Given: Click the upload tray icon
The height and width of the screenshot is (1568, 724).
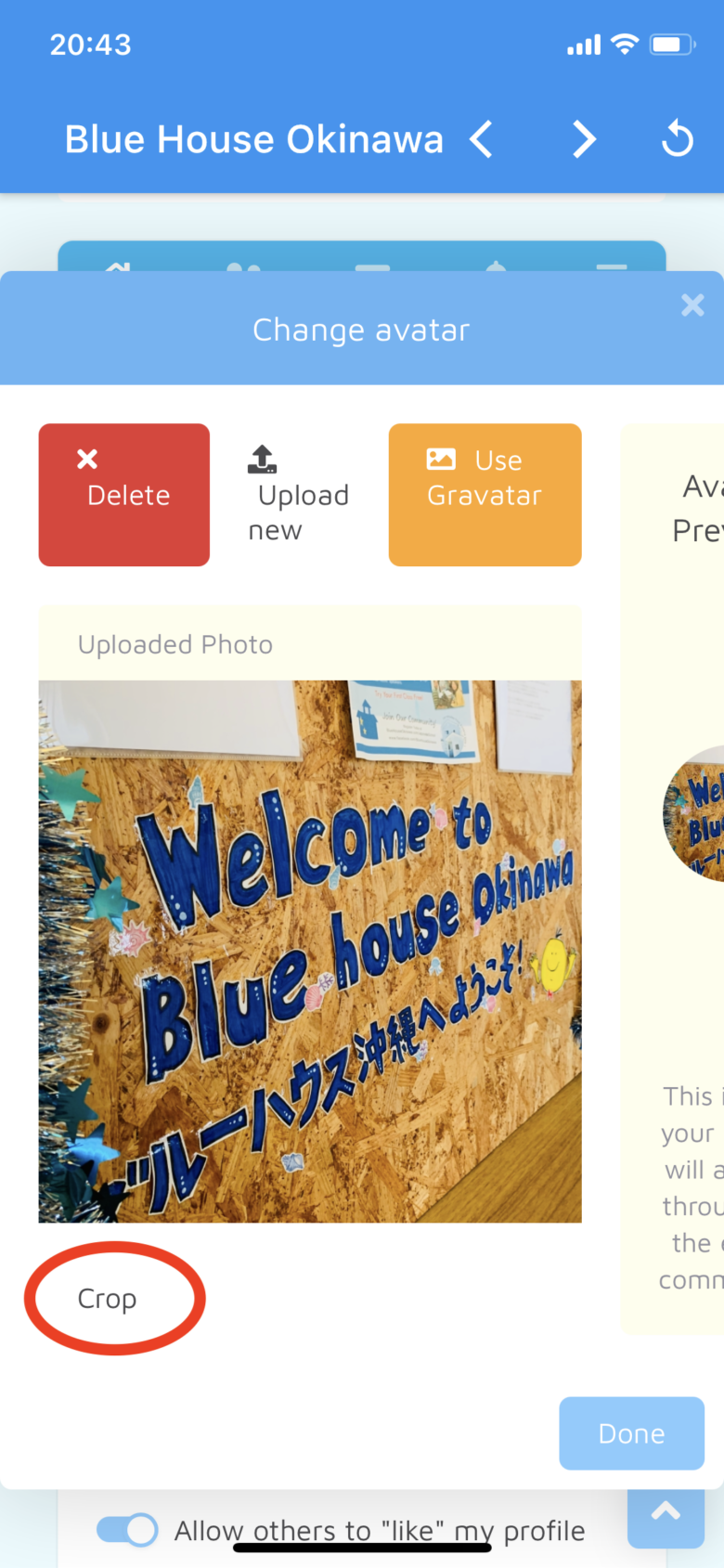Looking at the screenshot, I should click(x=263, y=460).
